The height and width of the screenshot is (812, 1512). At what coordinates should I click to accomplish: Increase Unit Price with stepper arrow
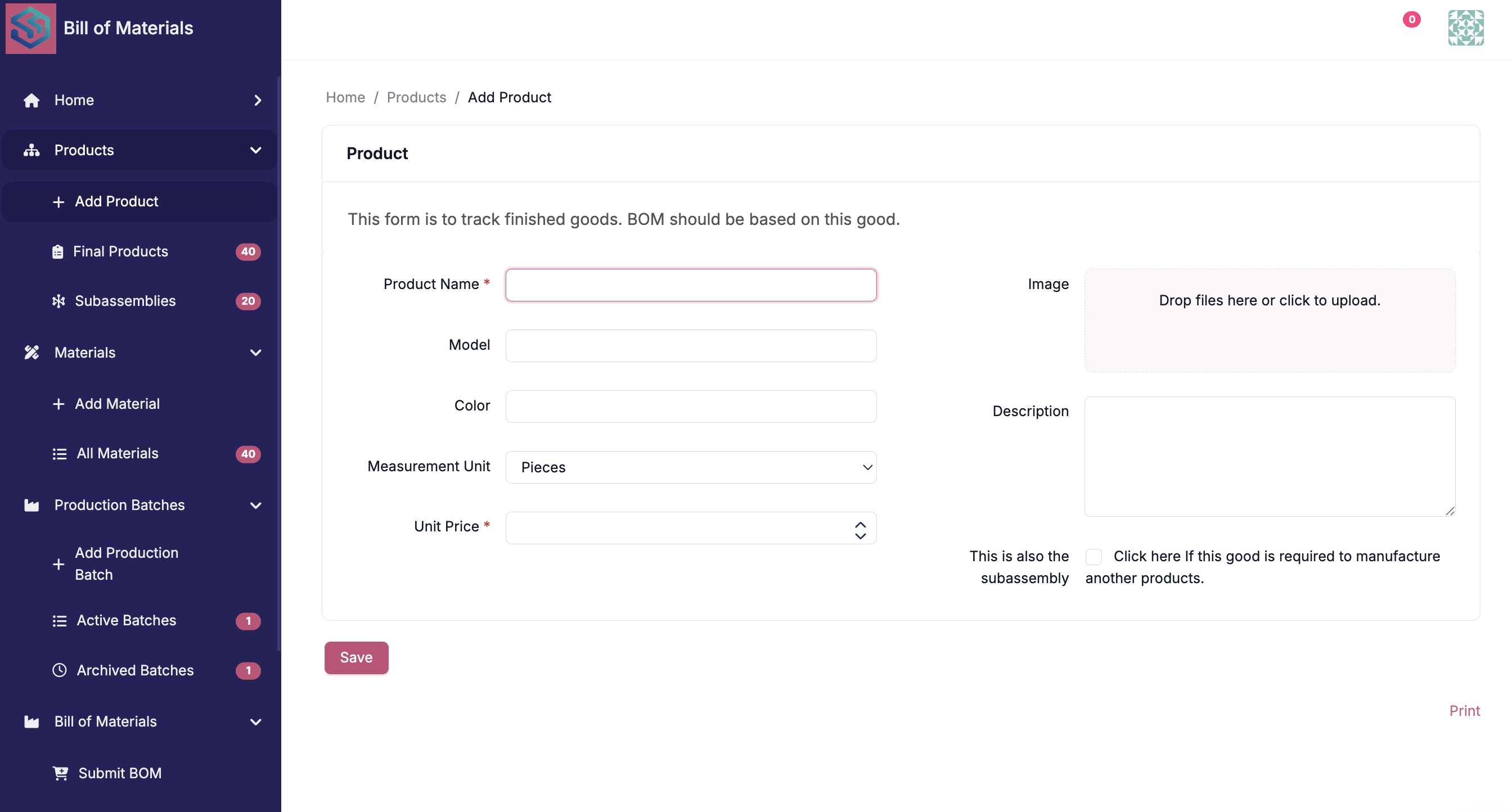pos(860,524)
